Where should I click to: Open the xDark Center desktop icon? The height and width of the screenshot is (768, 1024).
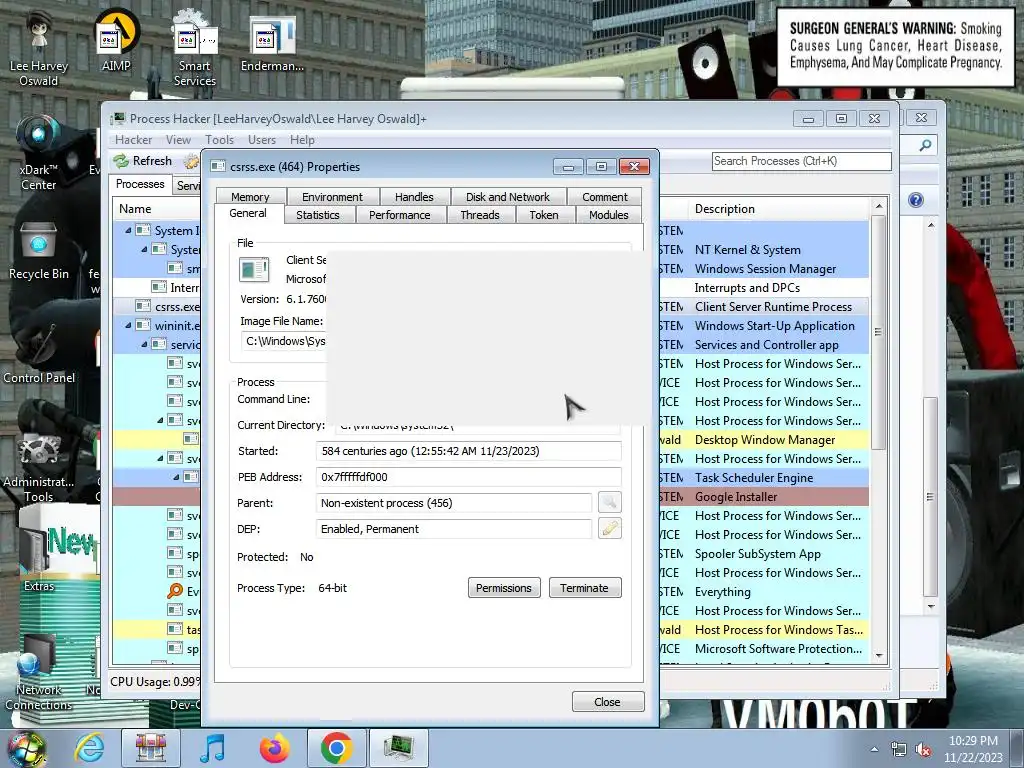pos(39,153)
